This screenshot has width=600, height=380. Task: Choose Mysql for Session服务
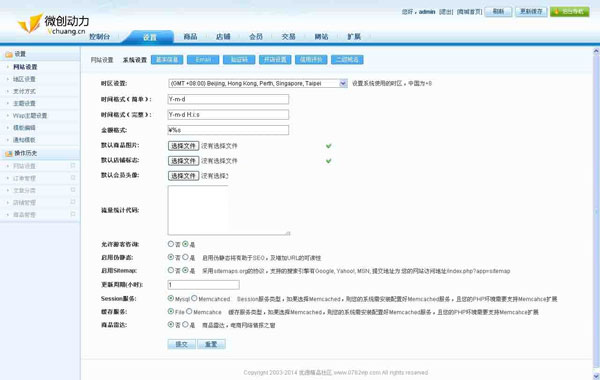coord(171,298)
